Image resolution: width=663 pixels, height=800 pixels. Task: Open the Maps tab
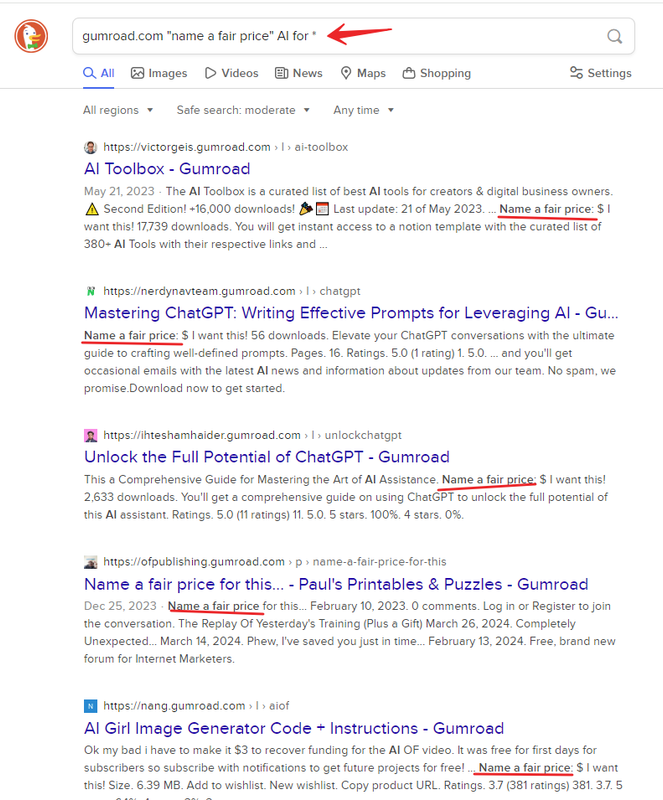click(x=363, y=73)
